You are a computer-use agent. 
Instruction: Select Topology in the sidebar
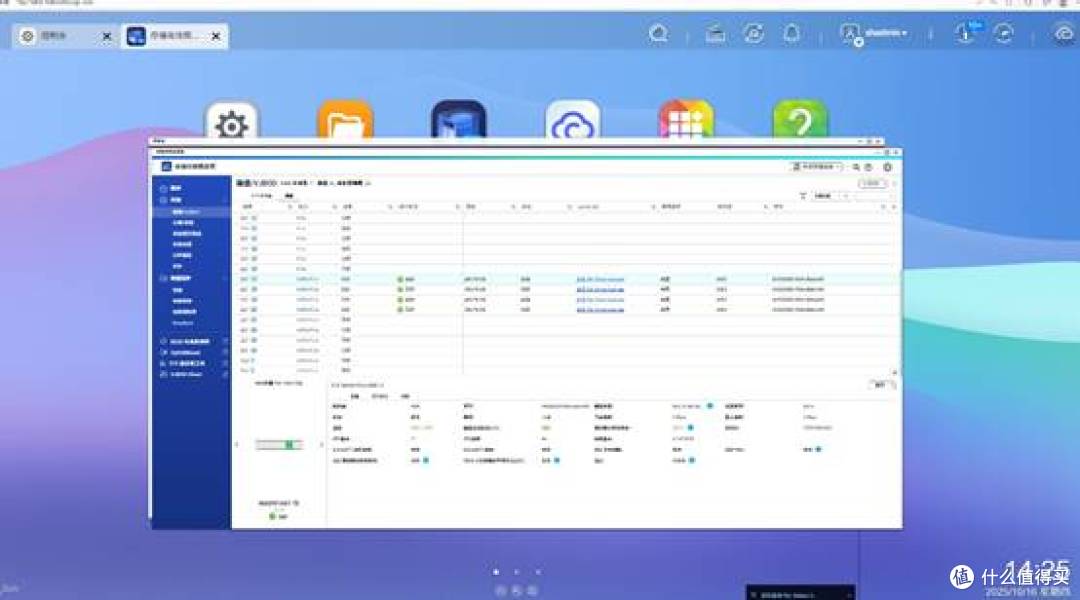[177, 266]
